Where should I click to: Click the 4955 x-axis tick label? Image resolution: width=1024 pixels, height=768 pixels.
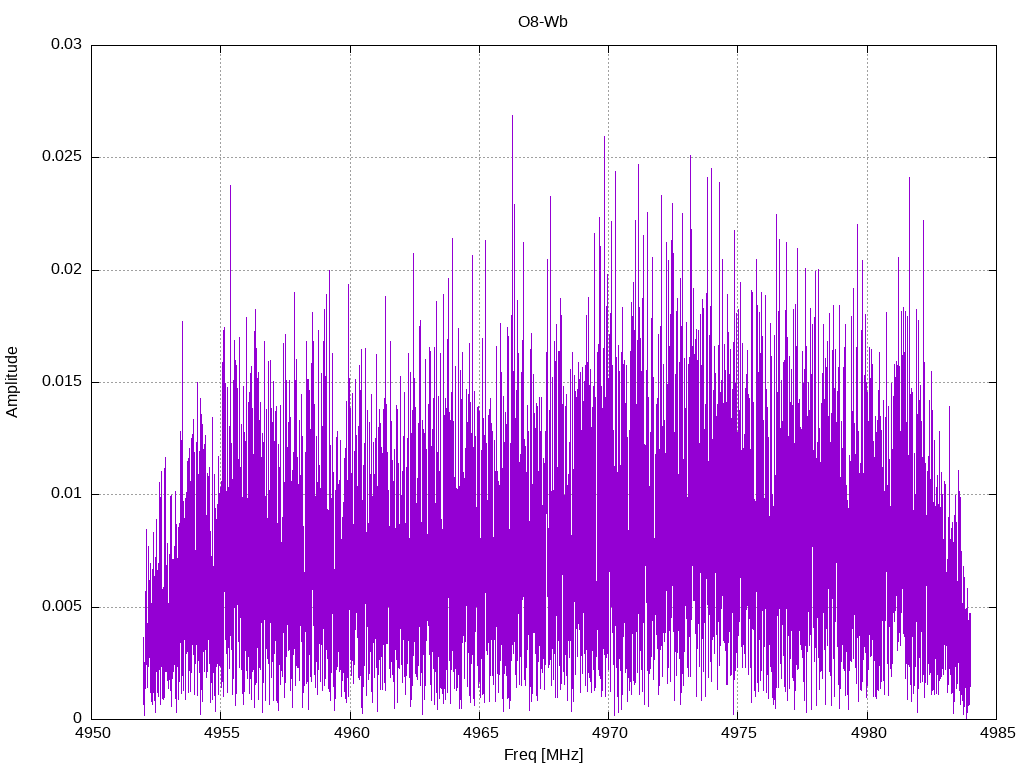(x=221, y=733)
